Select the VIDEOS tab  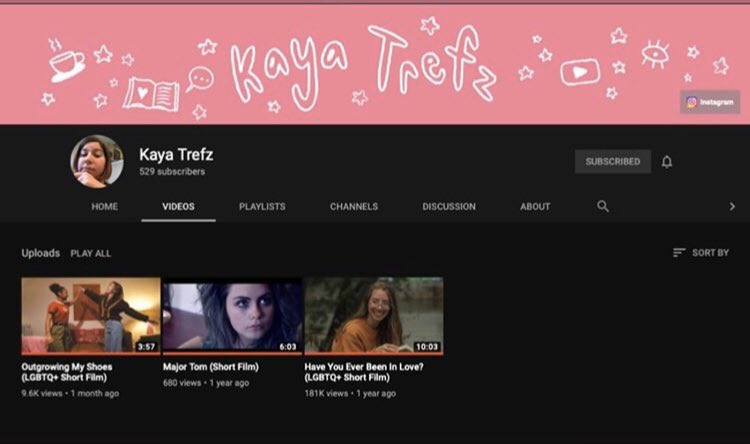pyautogui.click(x=178, y=207)
